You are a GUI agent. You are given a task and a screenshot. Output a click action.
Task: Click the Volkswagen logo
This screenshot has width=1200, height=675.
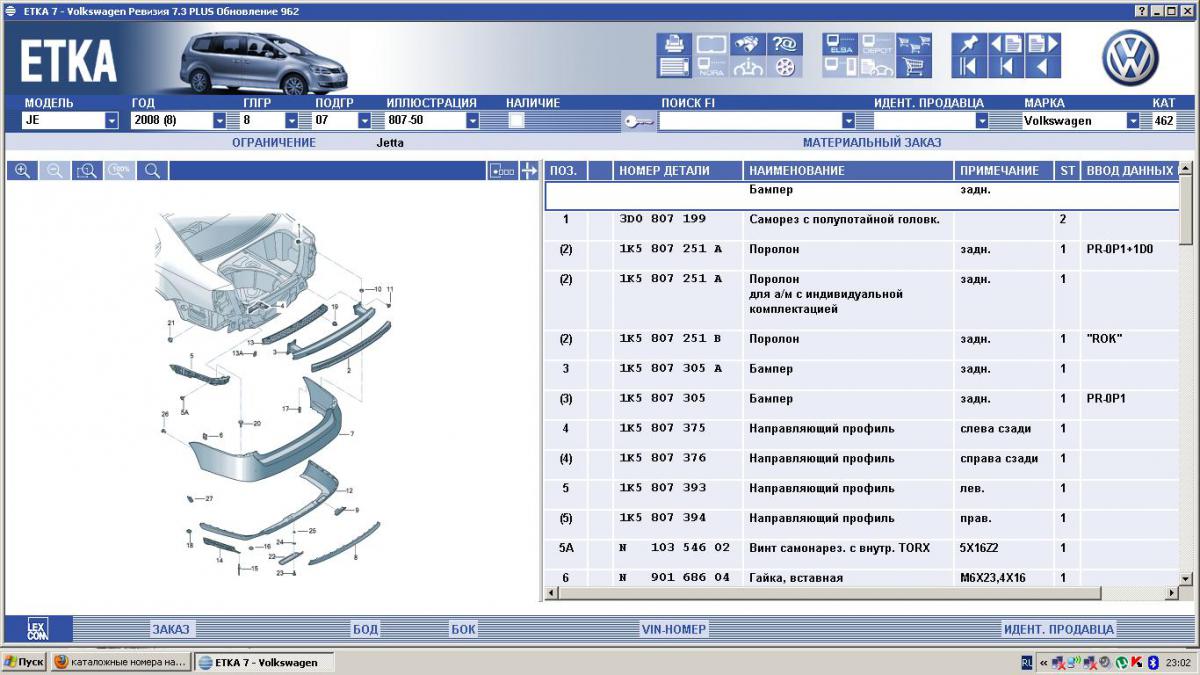click(x=1130, y=57)
